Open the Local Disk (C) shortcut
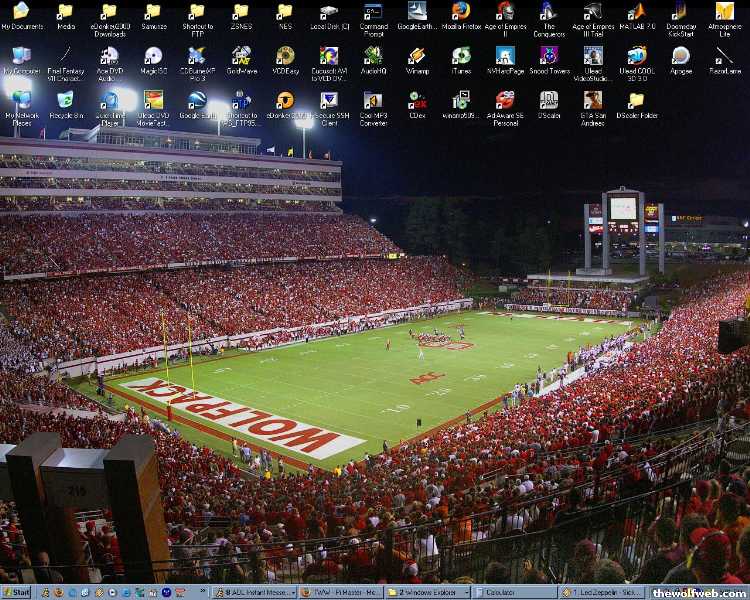This screenshot has width=750, height=600. [329, 12]
